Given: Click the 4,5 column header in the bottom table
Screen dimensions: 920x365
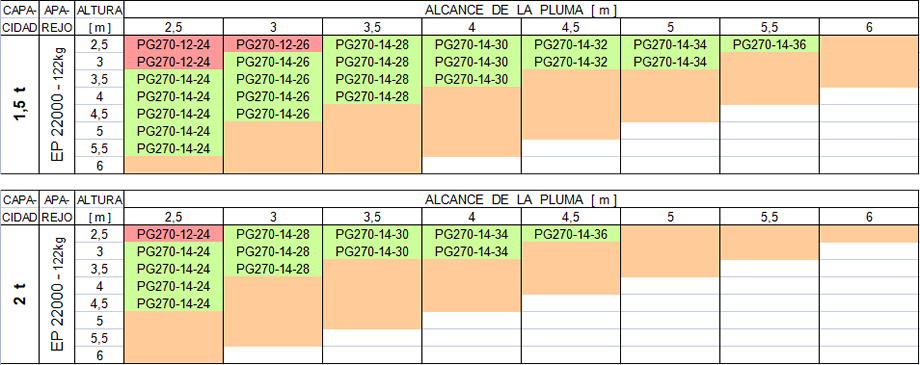Looking at the screenshot, I should click(570, 217).
